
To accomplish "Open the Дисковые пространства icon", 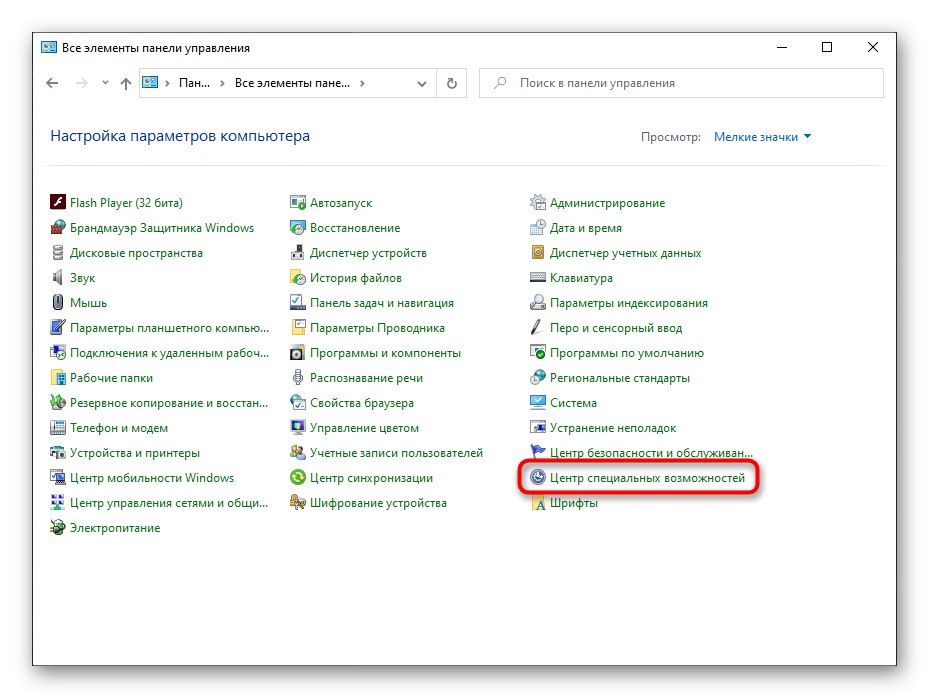I will (x=57, y=252).
